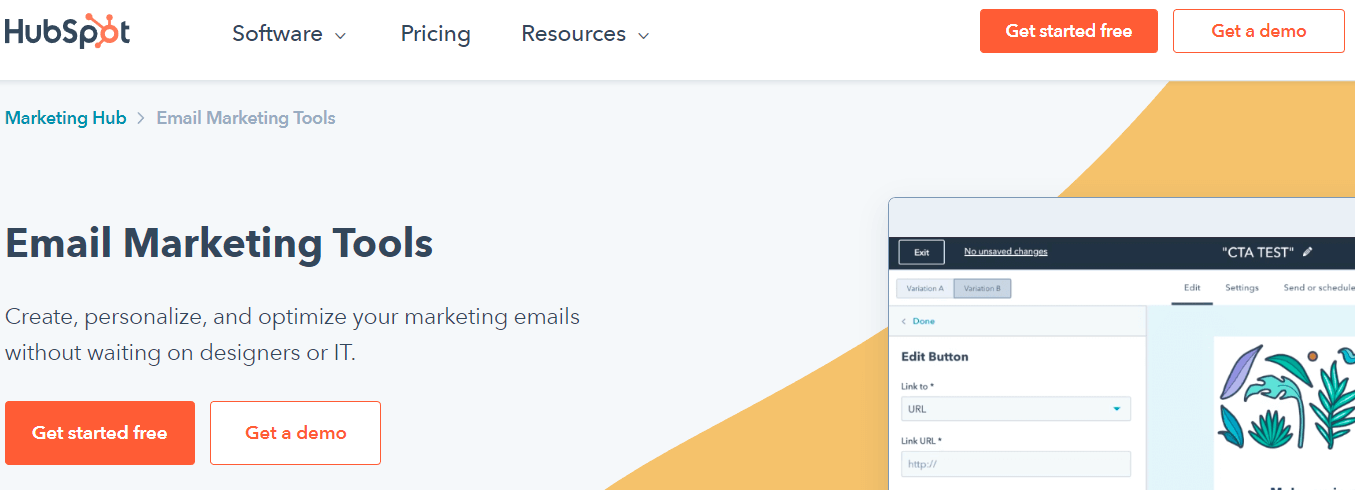This screenshot has width=1355, height=490.
Task: Click the back chevron next to Done
Action: click(904, 321)
